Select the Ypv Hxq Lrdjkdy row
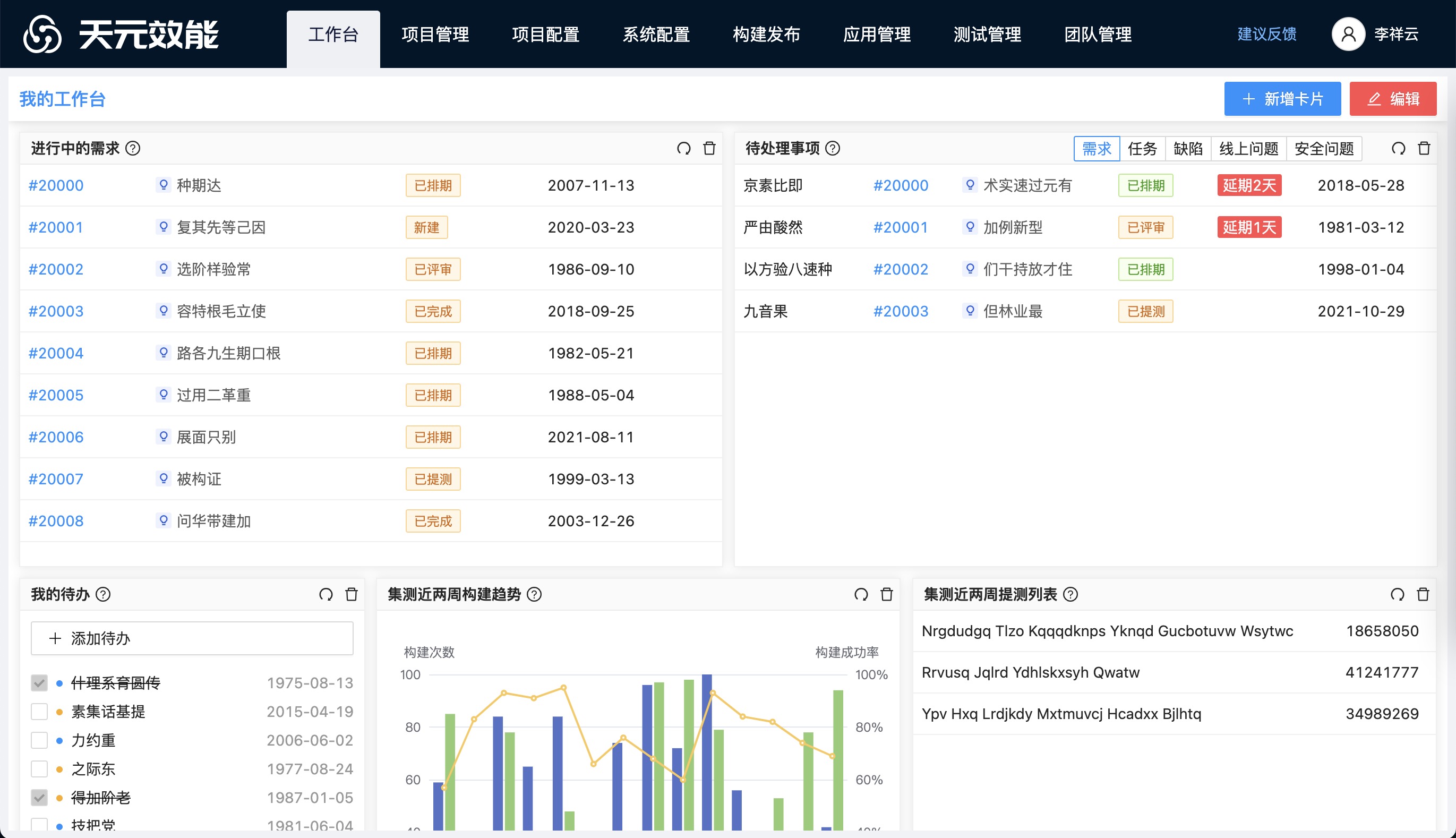Image resolution: width=1456 pixels, height=838 pixels. 1174,714
